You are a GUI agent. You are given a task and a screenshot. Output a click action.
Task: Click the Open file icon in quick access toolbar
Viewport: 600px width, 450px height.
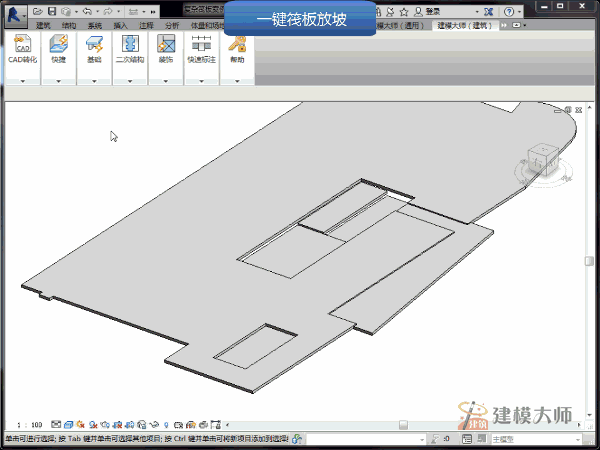[38, 11]
